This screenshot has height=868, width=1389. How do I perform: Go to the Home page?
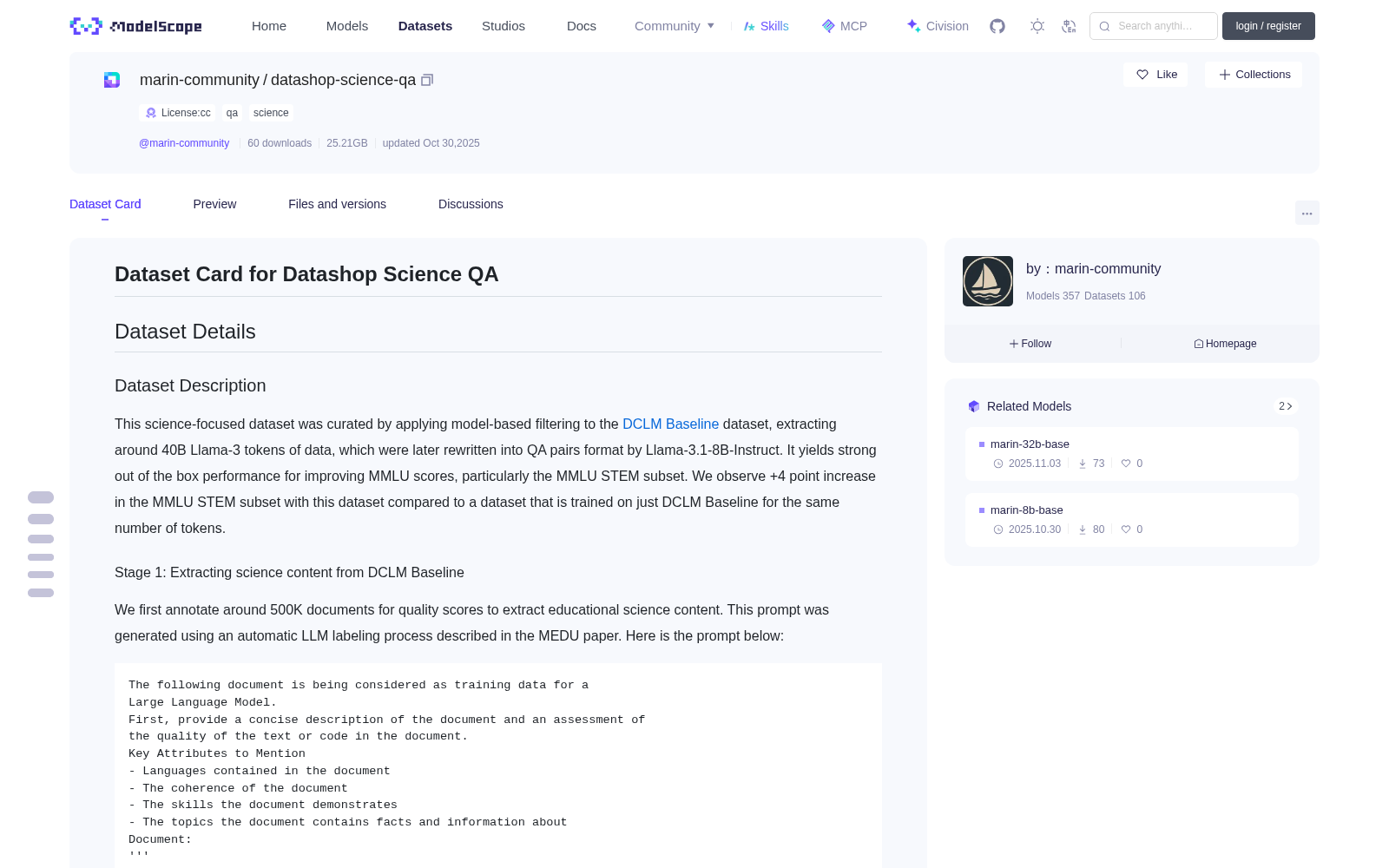269,26
